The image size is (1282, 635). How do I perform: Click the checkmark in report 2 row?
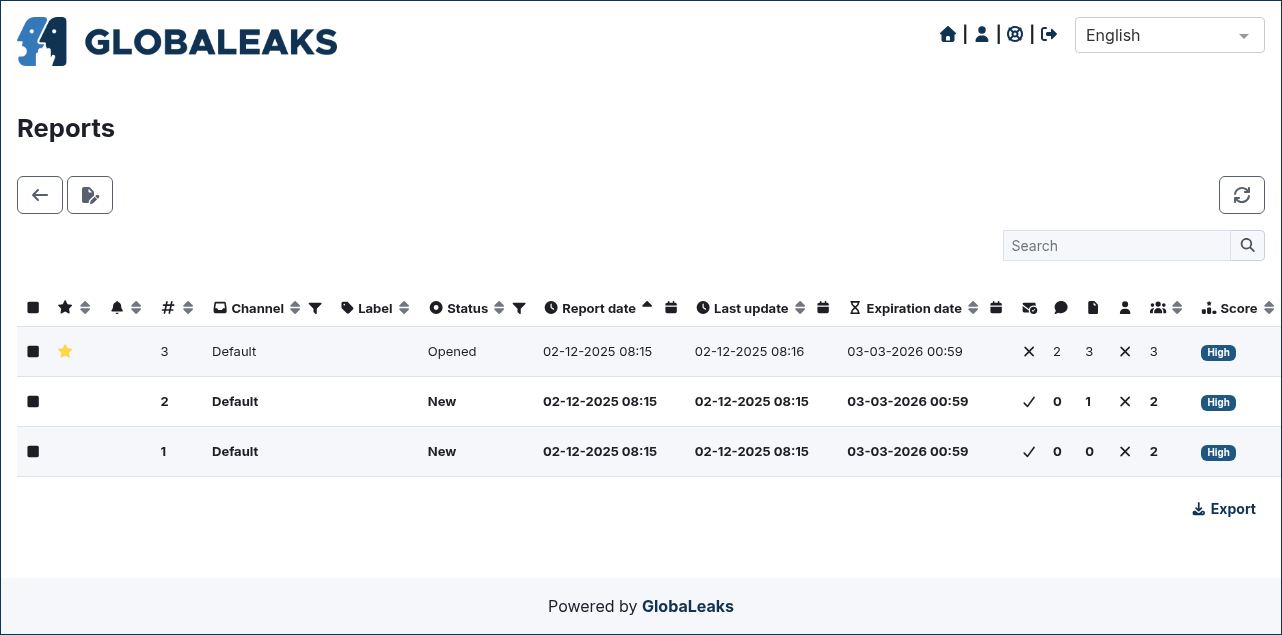click(x=1029, y=402)
